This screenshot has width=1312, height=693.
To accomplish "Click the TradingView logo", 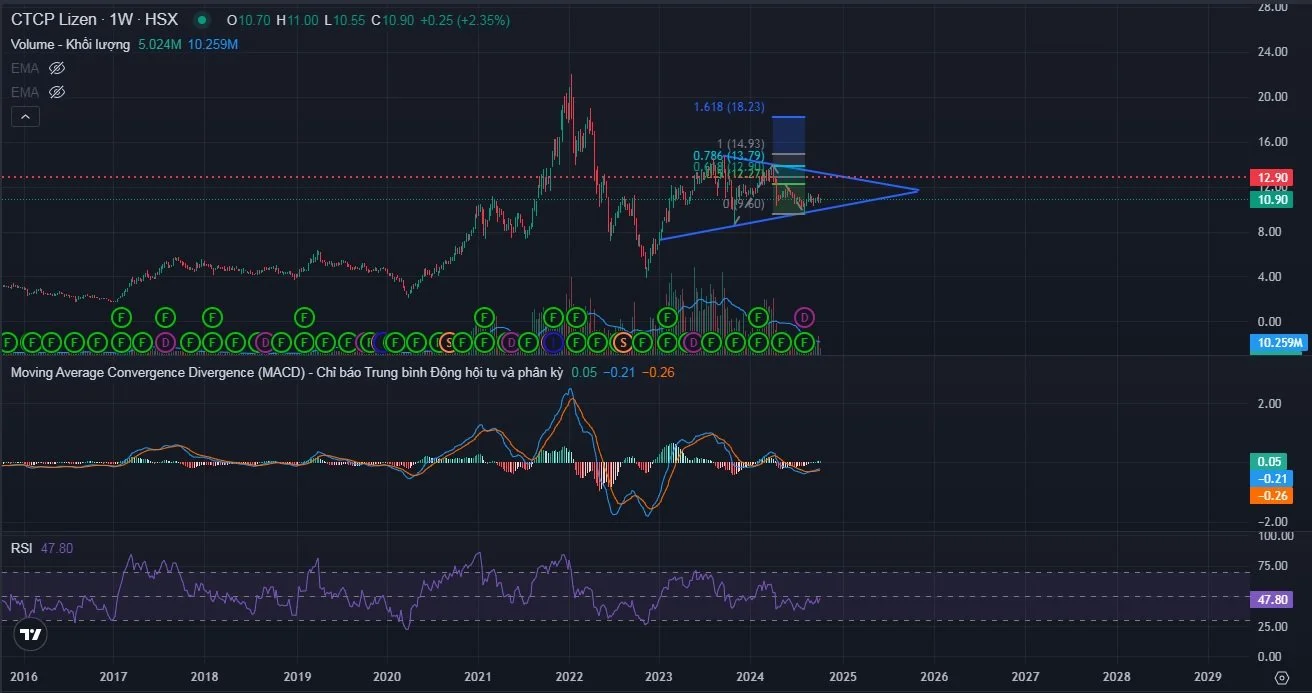I will (x=31, y=635).
